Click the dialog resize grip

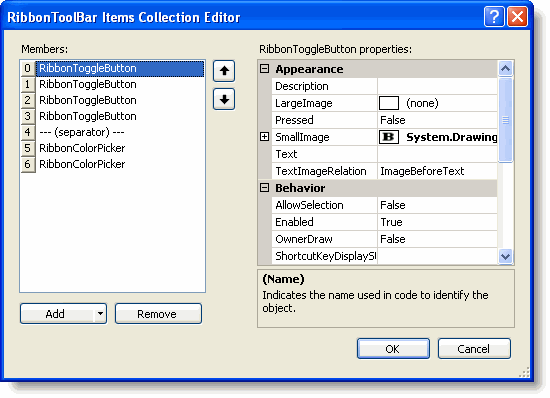pyautogui.click(x=524, y=372)
